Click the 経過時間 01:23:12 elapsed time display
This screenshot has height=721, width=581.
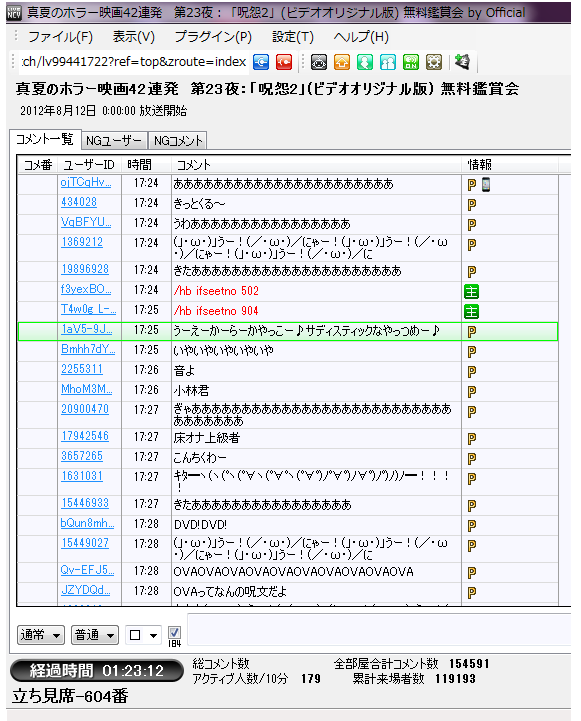(97, 671)
